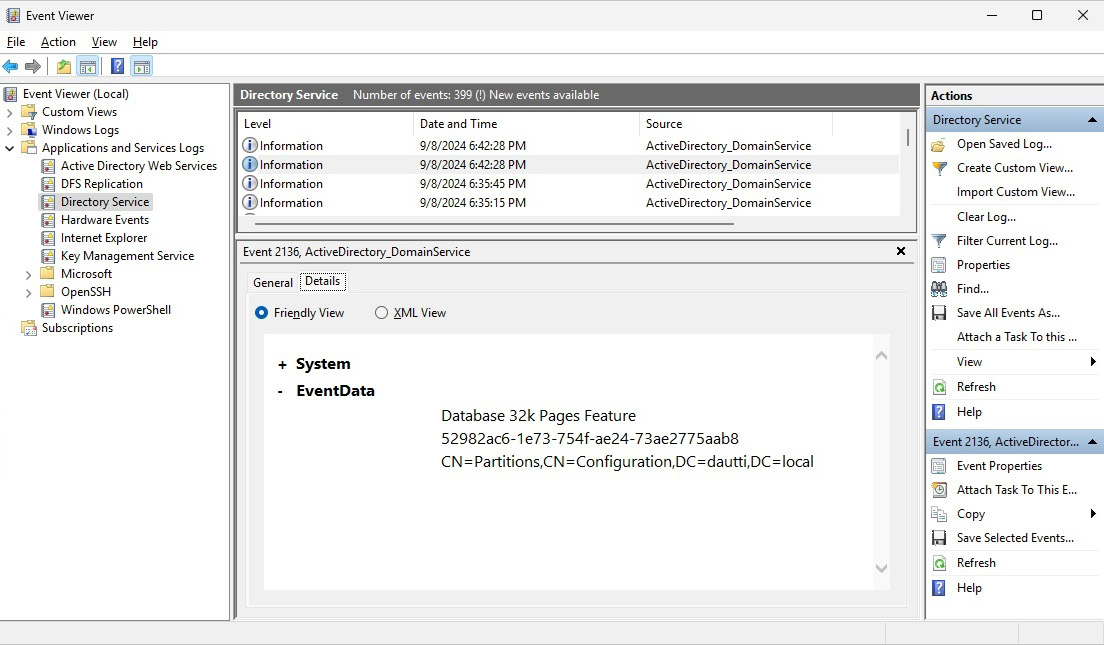1104x645 pixels.
Task: Select the Friendly View radio button
Action: coord(262,313)
